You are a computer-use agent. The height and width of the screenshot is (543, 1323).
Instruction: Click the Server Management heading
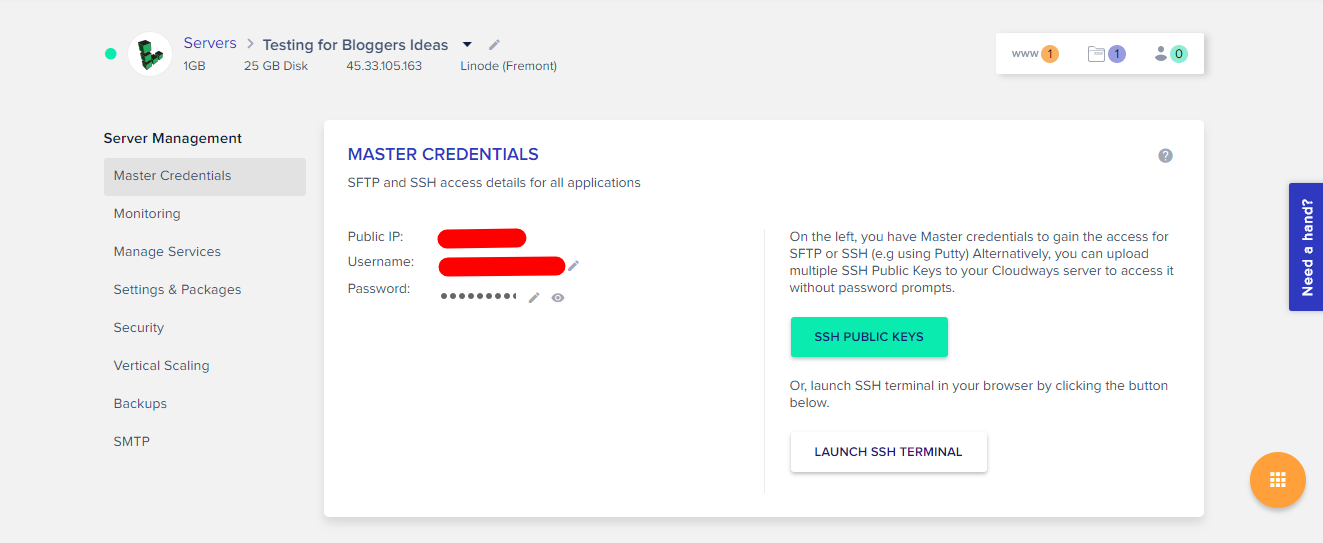[x=173, y=138]
